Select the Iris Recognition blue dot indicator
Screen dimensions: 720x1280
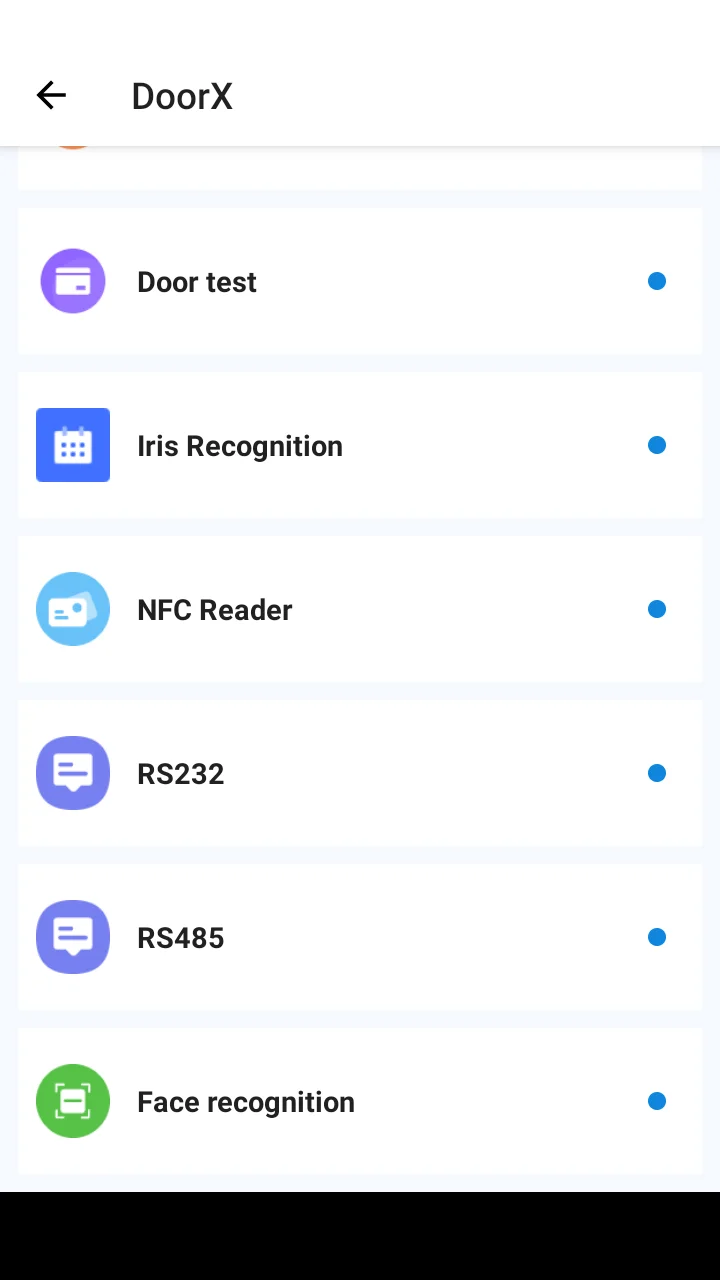click(x=657, y=445)
